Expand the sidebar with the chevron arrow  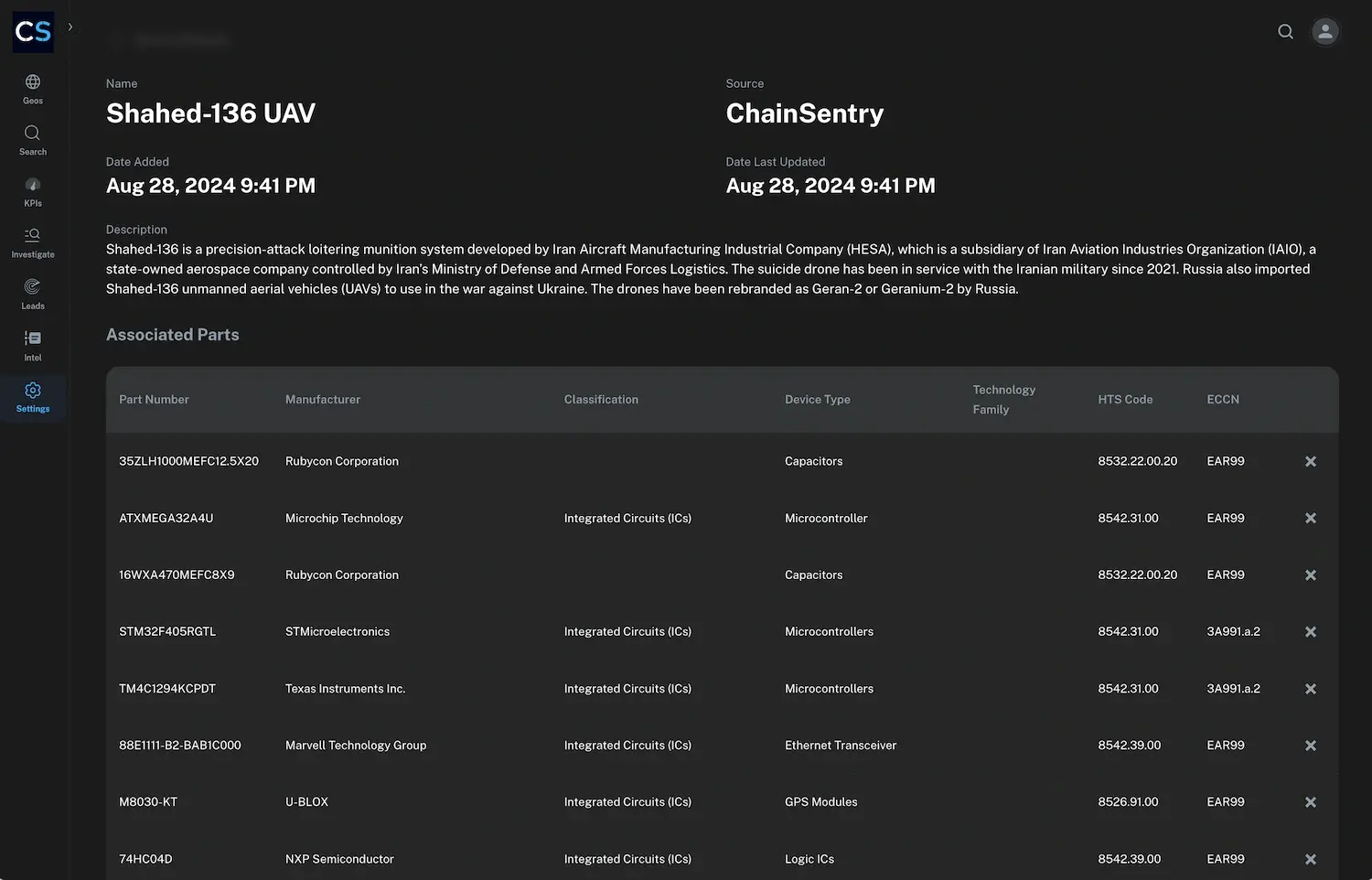pos(70,27)
